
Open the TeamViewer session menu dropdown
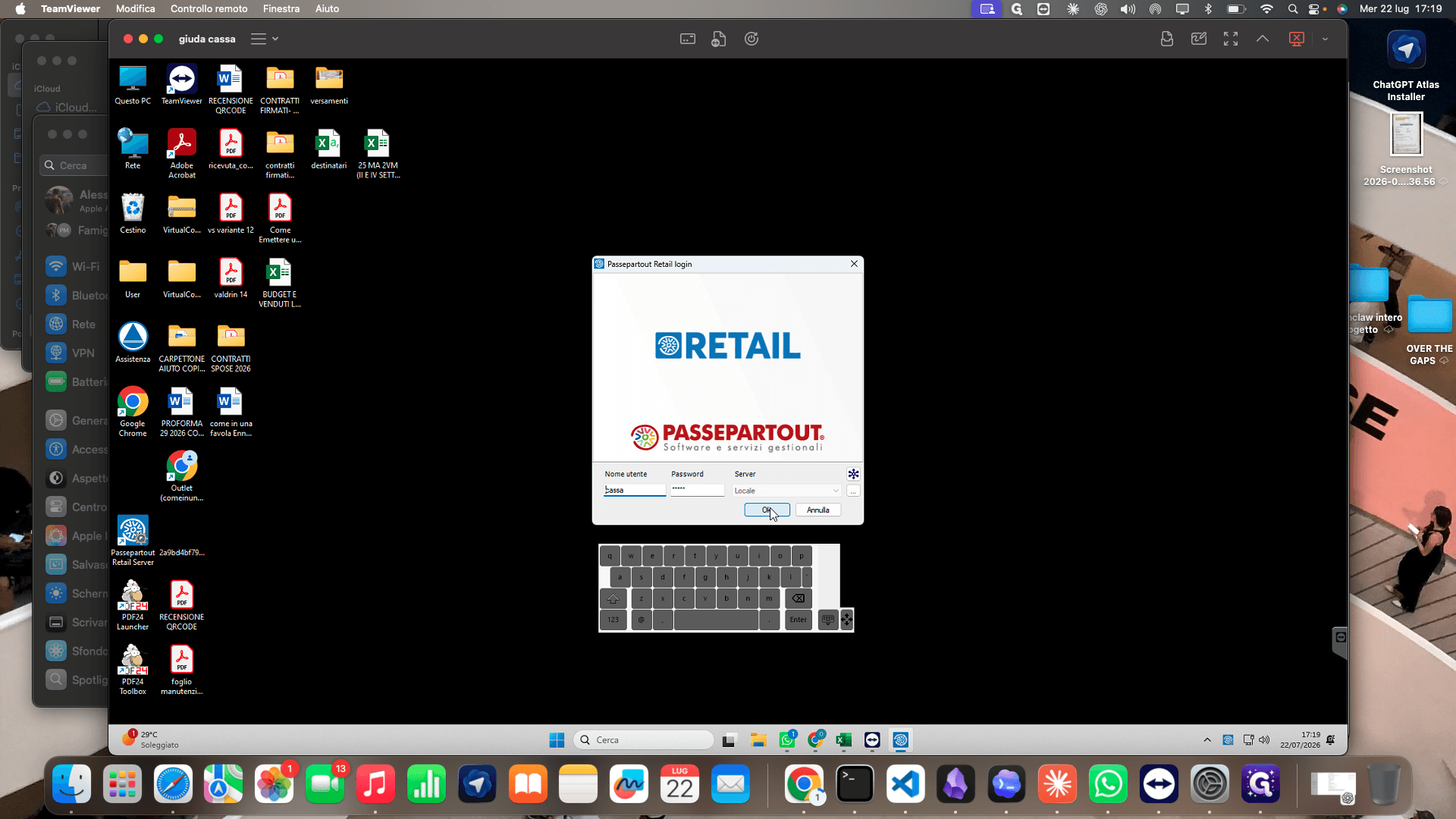(x=265, y=39)
